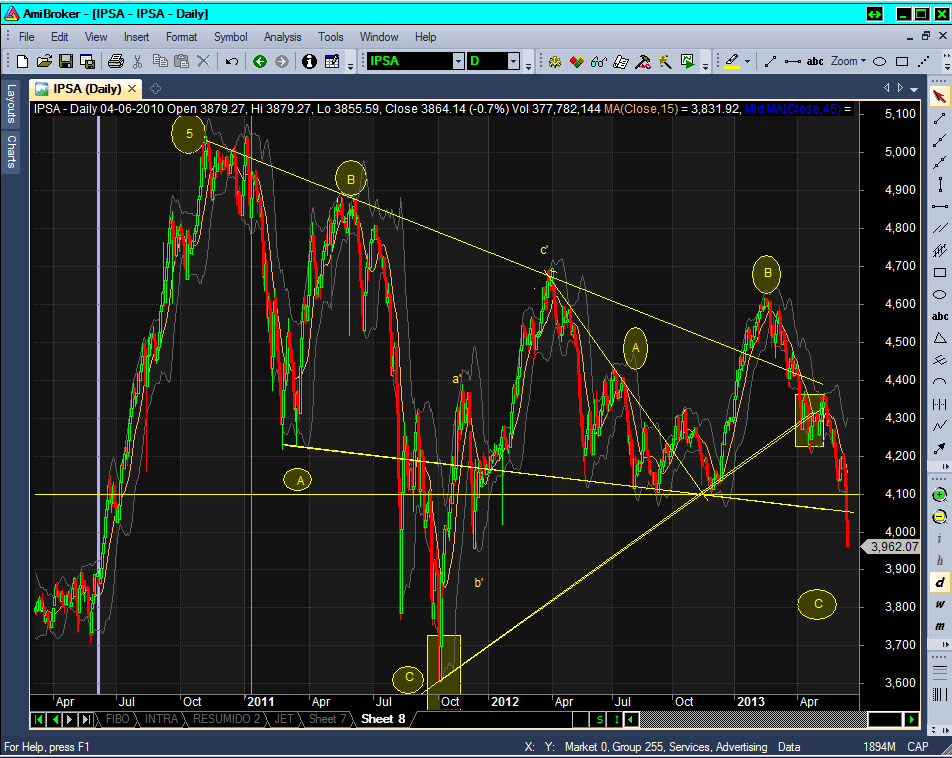Expand more drawing tools in side toolbar
Image resolution: width=952 pixels, height=758 pixels.
click(946, 466)
